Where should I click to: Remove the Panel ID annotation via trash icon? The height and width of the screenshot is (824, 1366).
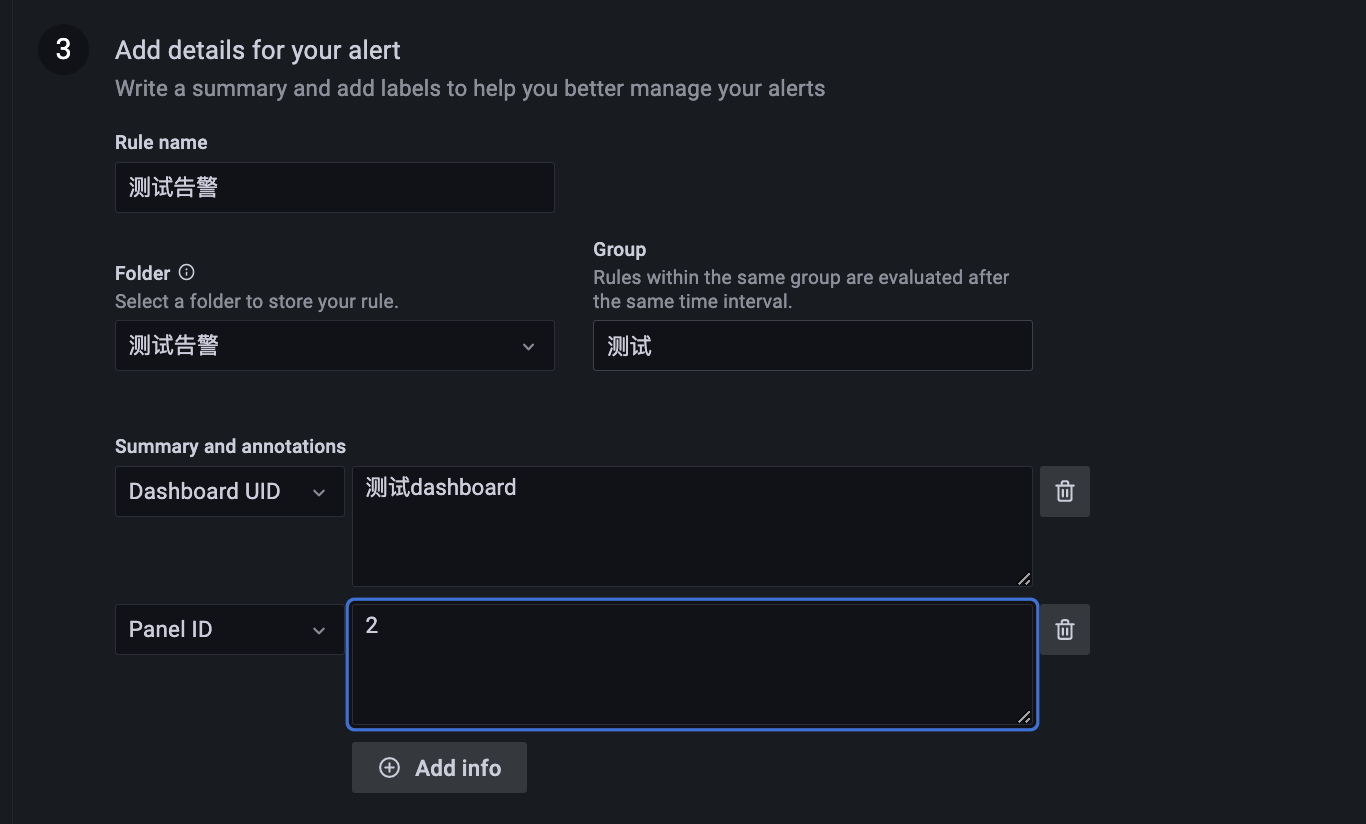click(1064, 629)
